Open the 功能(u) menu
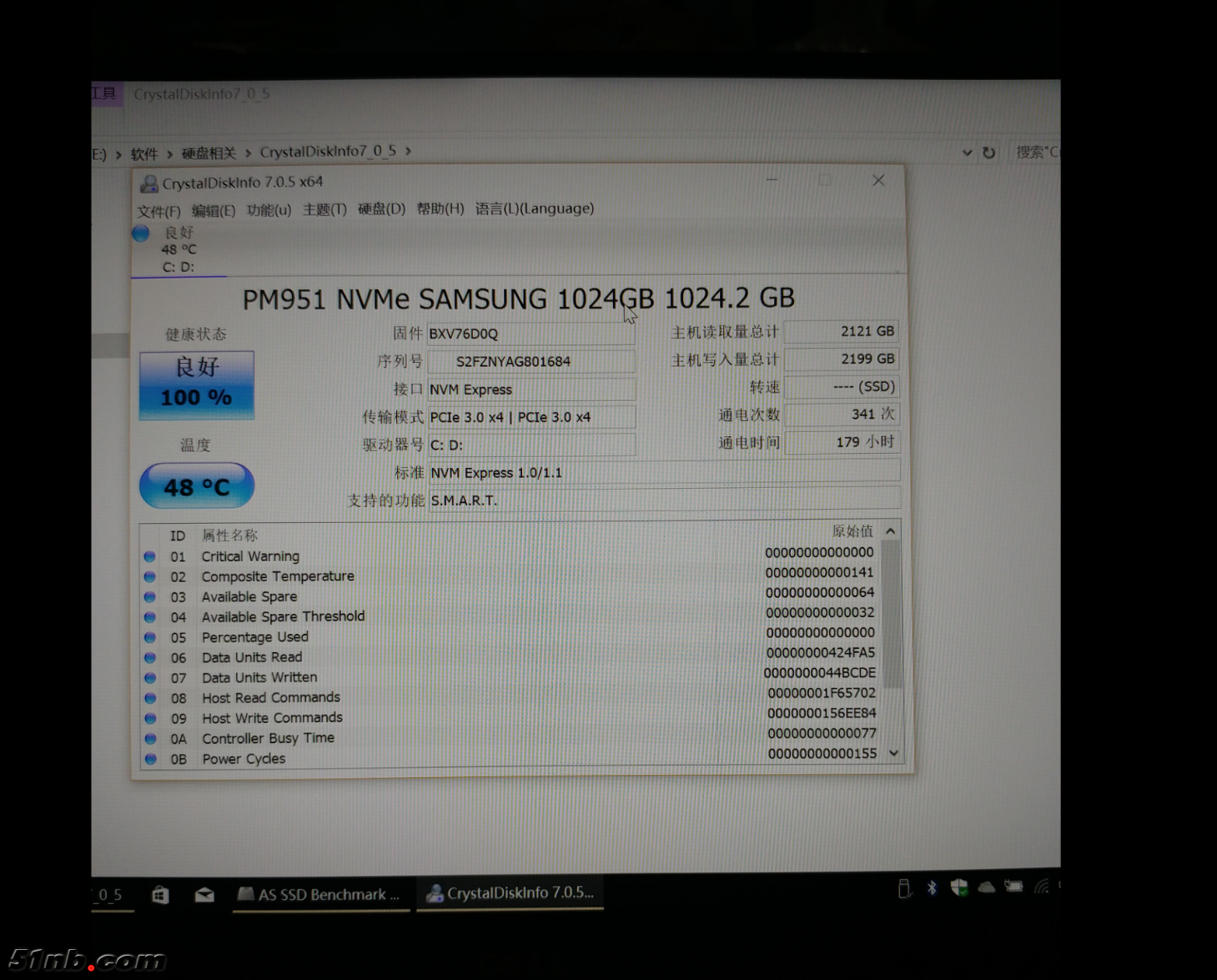The height and width of the screenshot is (980, 1217). [269, 209]
